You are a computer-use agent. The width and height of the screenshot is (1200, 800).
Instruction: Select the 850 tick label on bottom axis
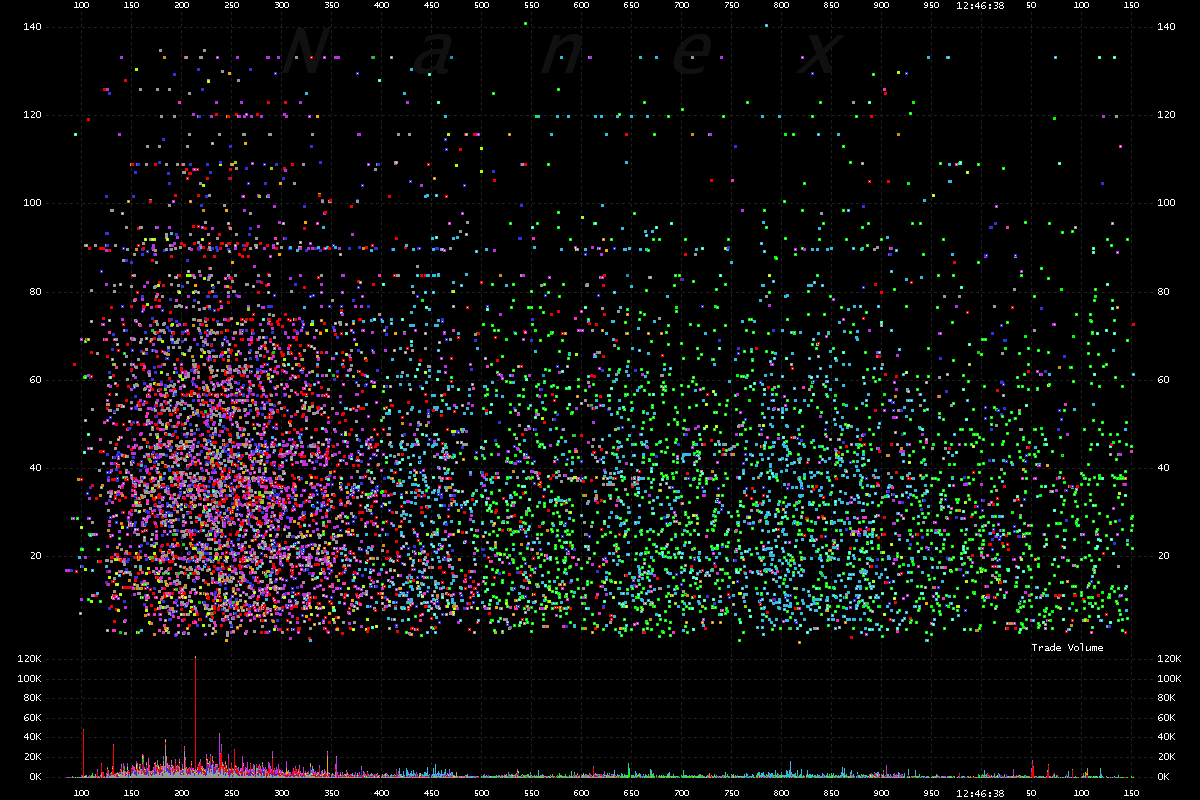(x=831, y=793)
